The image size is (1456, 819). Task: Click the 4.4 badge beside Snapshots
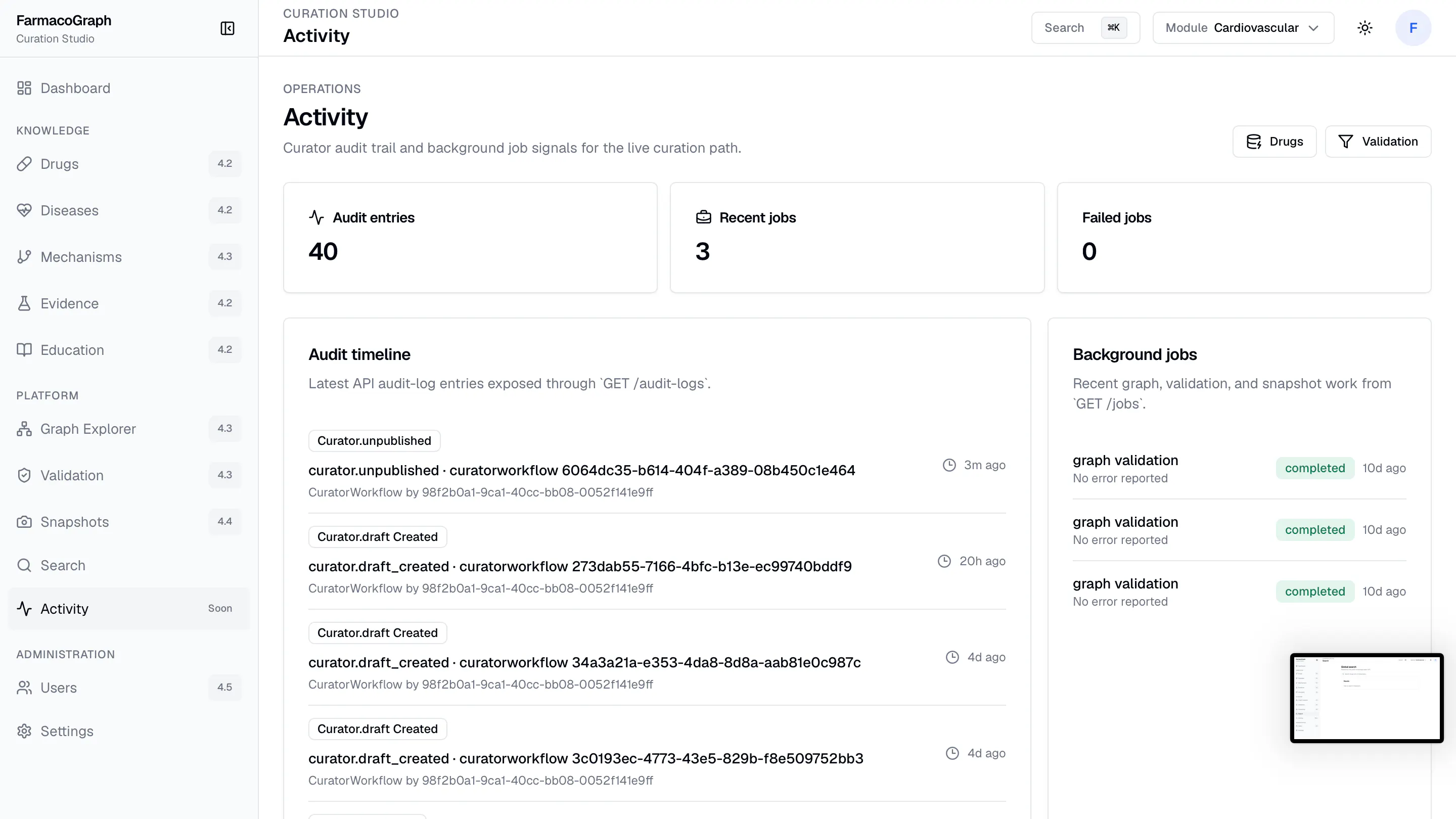tap(224, 522)
